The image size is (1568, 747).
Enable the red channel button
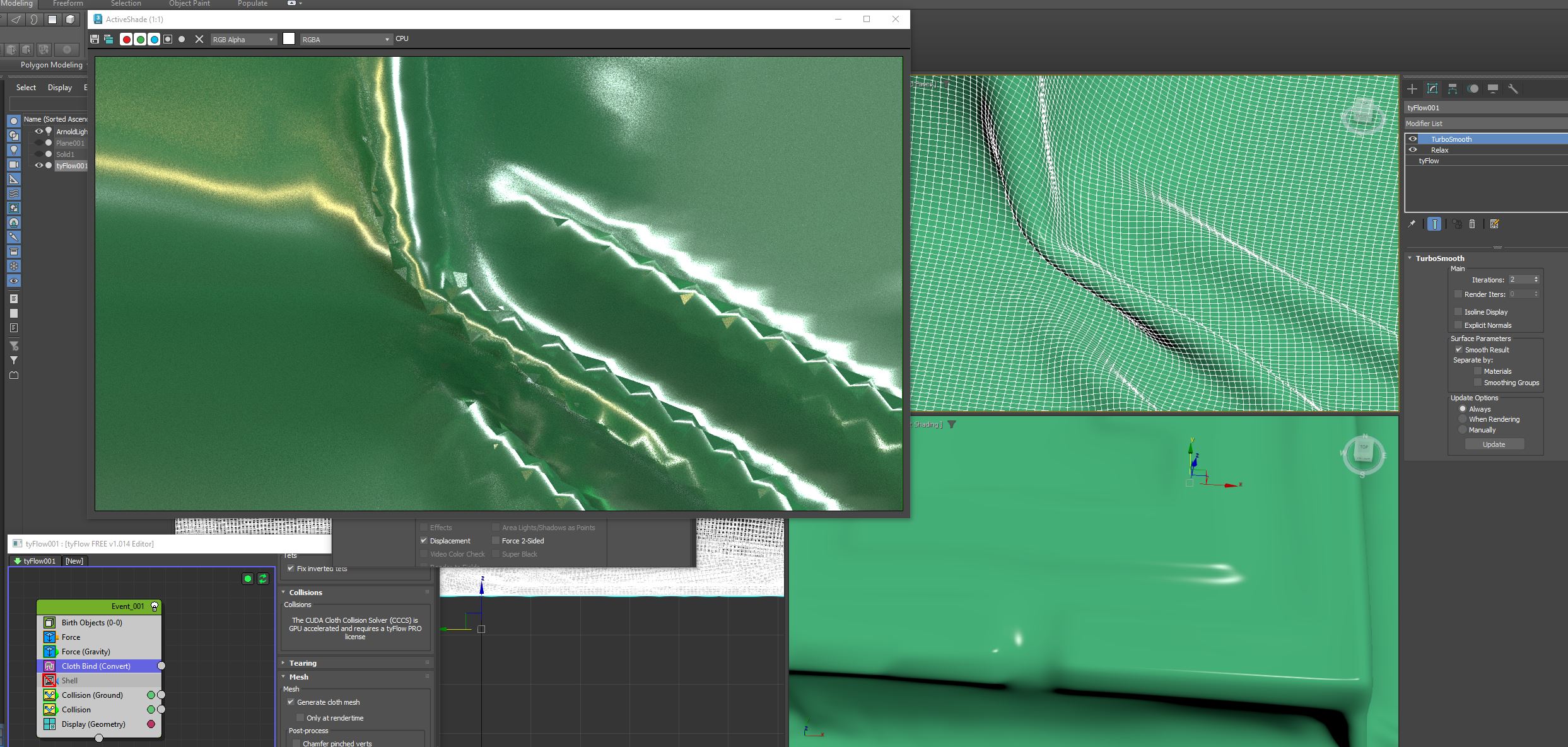[x=126, y=39]
